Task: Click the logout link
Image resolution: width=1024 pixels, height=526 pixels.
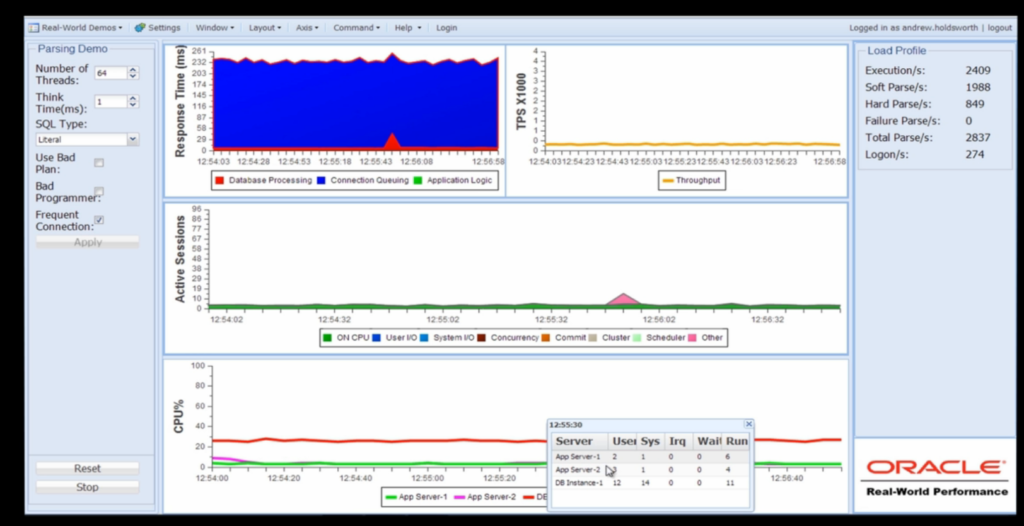Action: pyautogui.click(x=1000, y=28)
